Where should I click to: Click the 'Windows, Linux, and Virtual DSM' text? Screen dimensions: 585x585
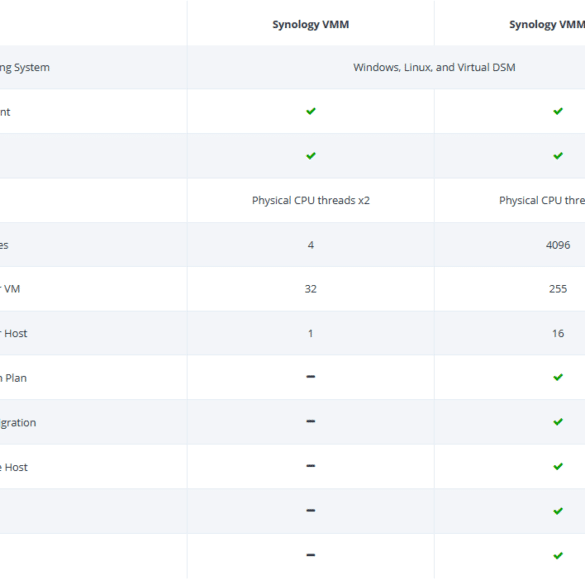pos(434,68)
